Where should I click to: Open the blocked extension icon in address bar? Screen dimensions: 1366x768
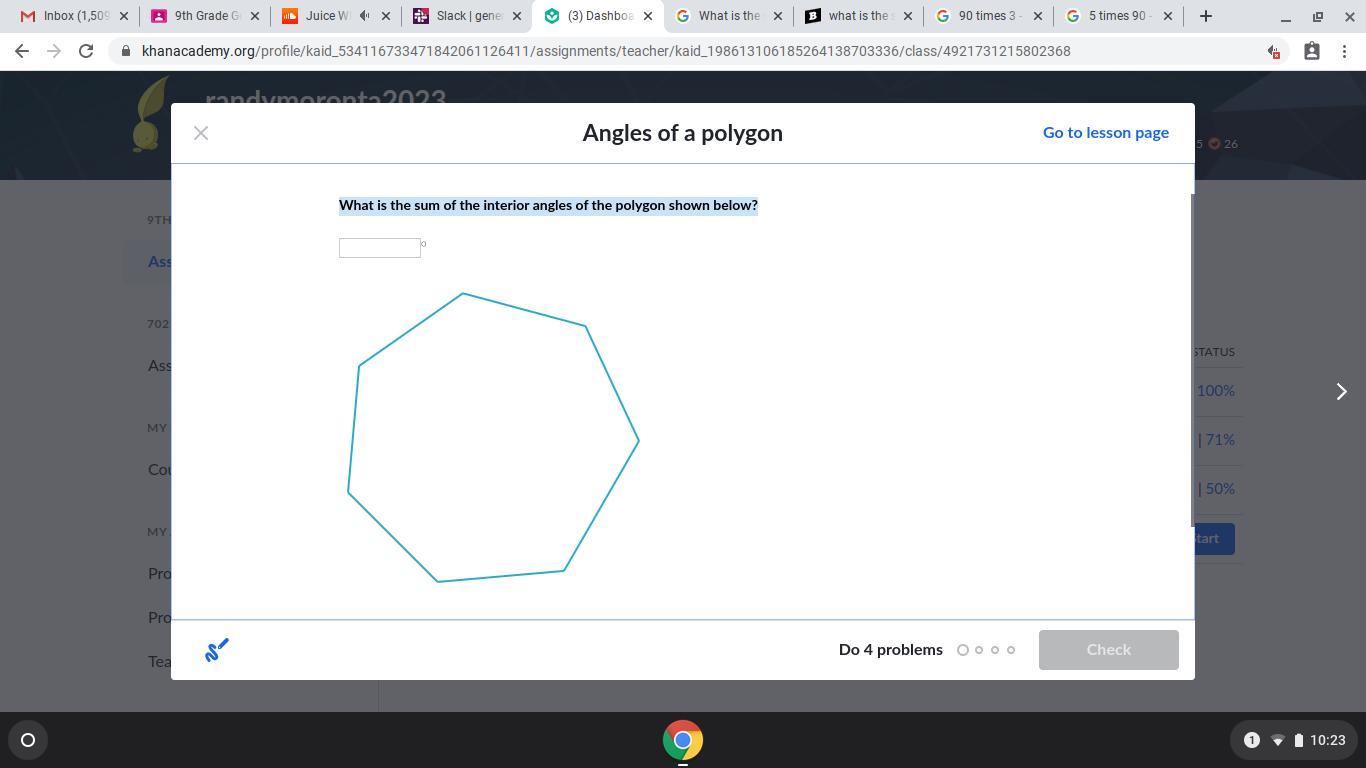(1273, 51)
